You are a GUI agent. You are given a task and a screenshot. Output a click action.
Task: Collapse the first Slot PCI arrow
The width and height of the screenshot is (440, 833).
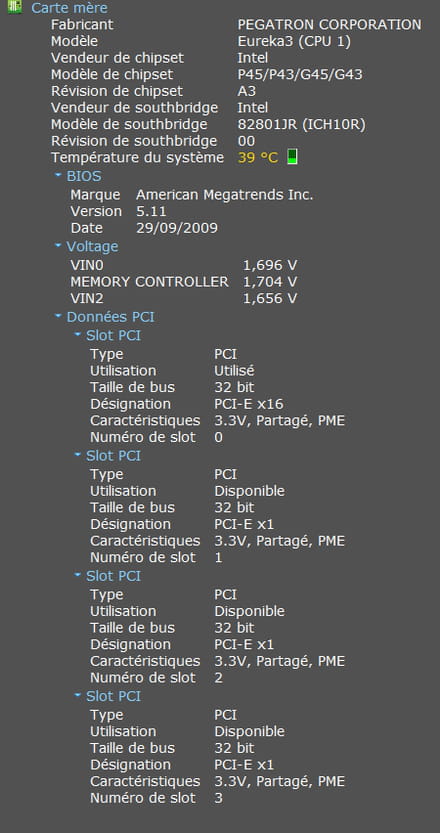pyautogui.click(x=78, y=335)
